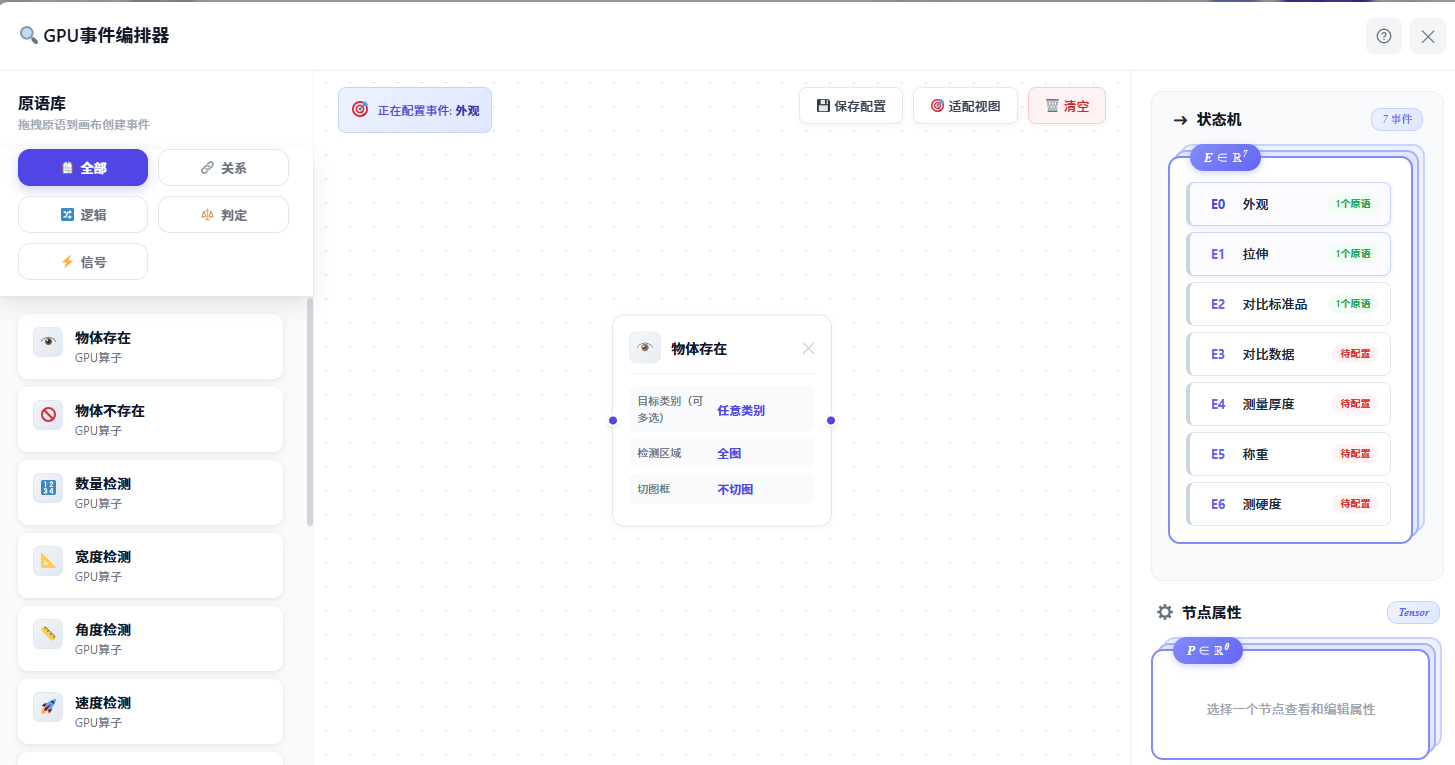The image size is (1455, 765).
Task: Click the primitive library scrollbar
Action: pyautogui.click(x=310, y=411)
